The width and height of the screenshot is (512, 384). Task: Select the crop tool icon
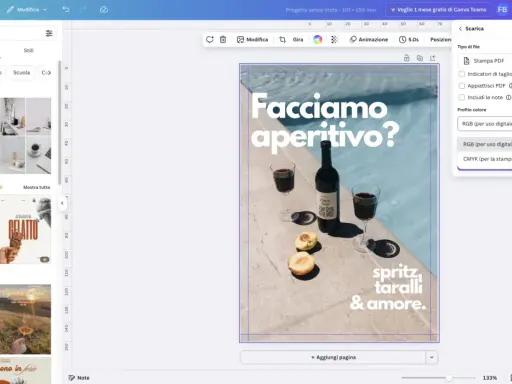(x=282, y=39)
